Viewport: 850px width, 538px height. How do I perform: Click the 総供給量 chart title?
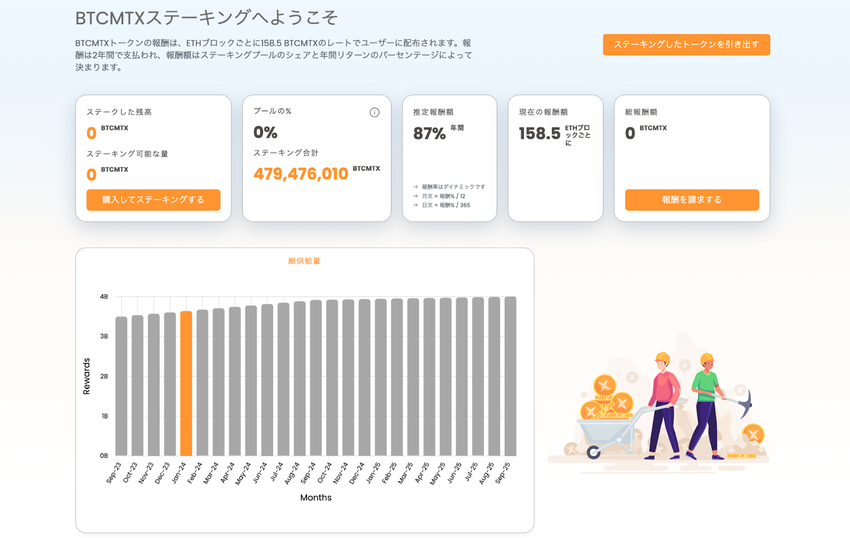point(304,261)
